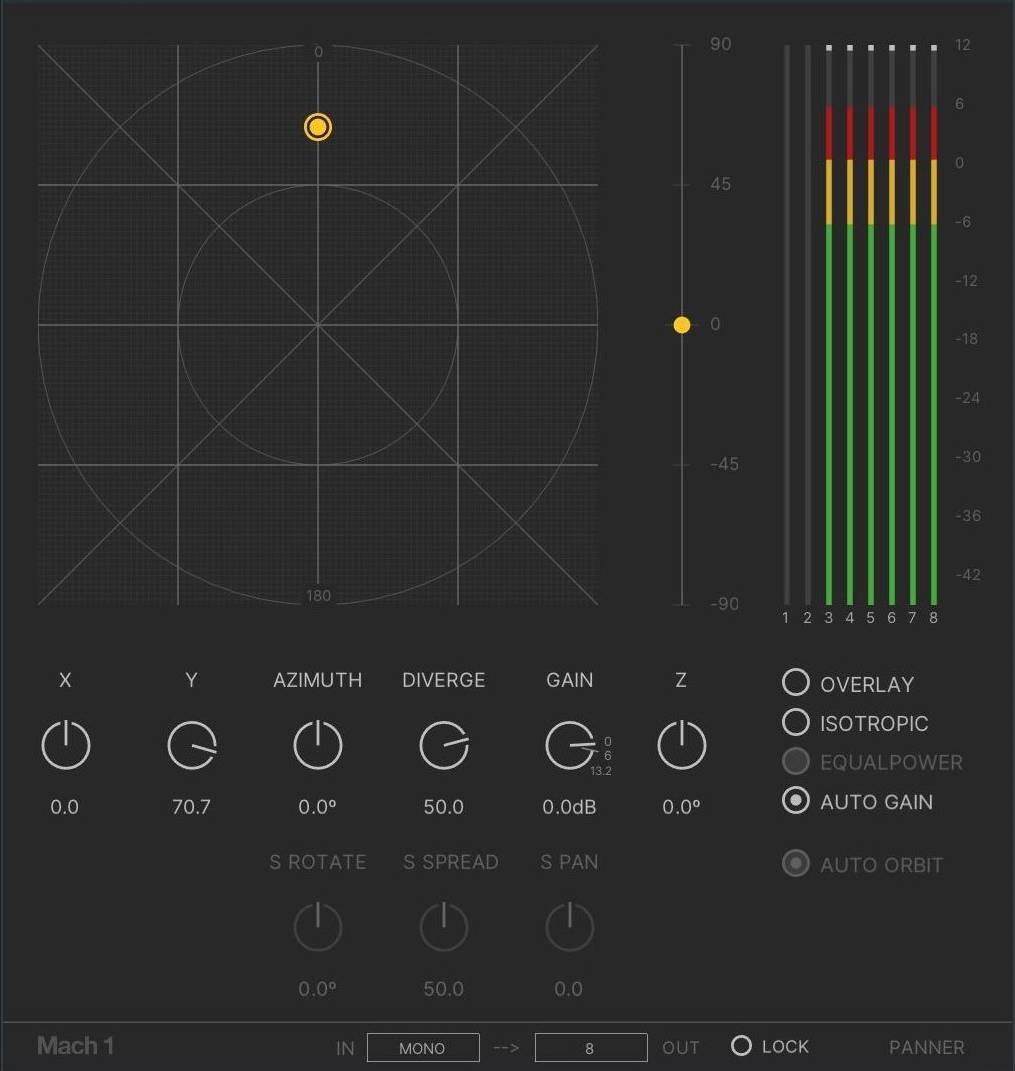Click the X position knob
The image size is (1015, 1071).
(66, 745)
